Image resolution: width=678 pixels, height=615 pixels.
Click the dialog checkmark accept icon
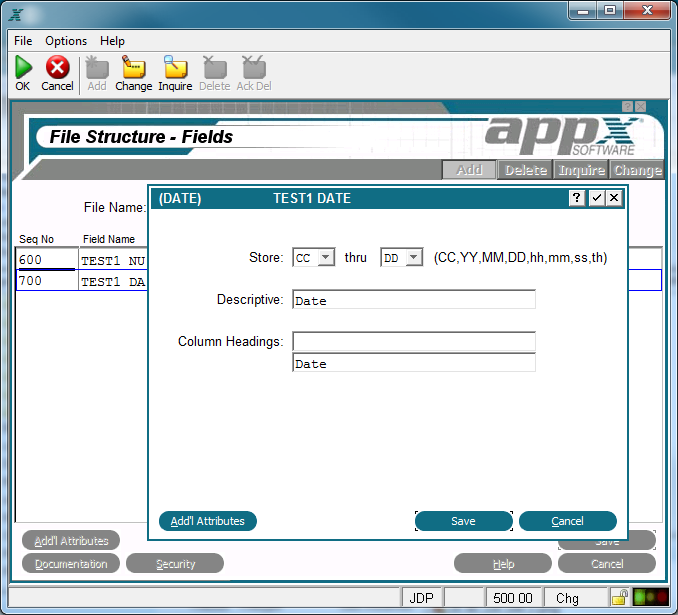pyautogui.click(x=597, y=198)
